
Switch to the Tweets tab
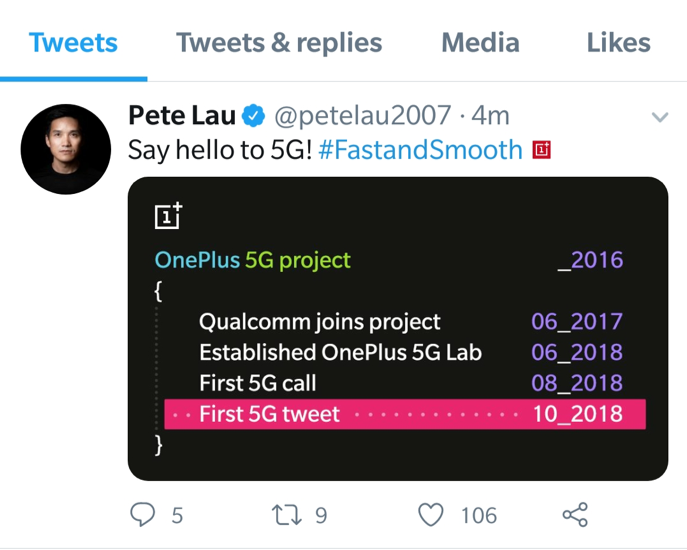click(73, 43)
